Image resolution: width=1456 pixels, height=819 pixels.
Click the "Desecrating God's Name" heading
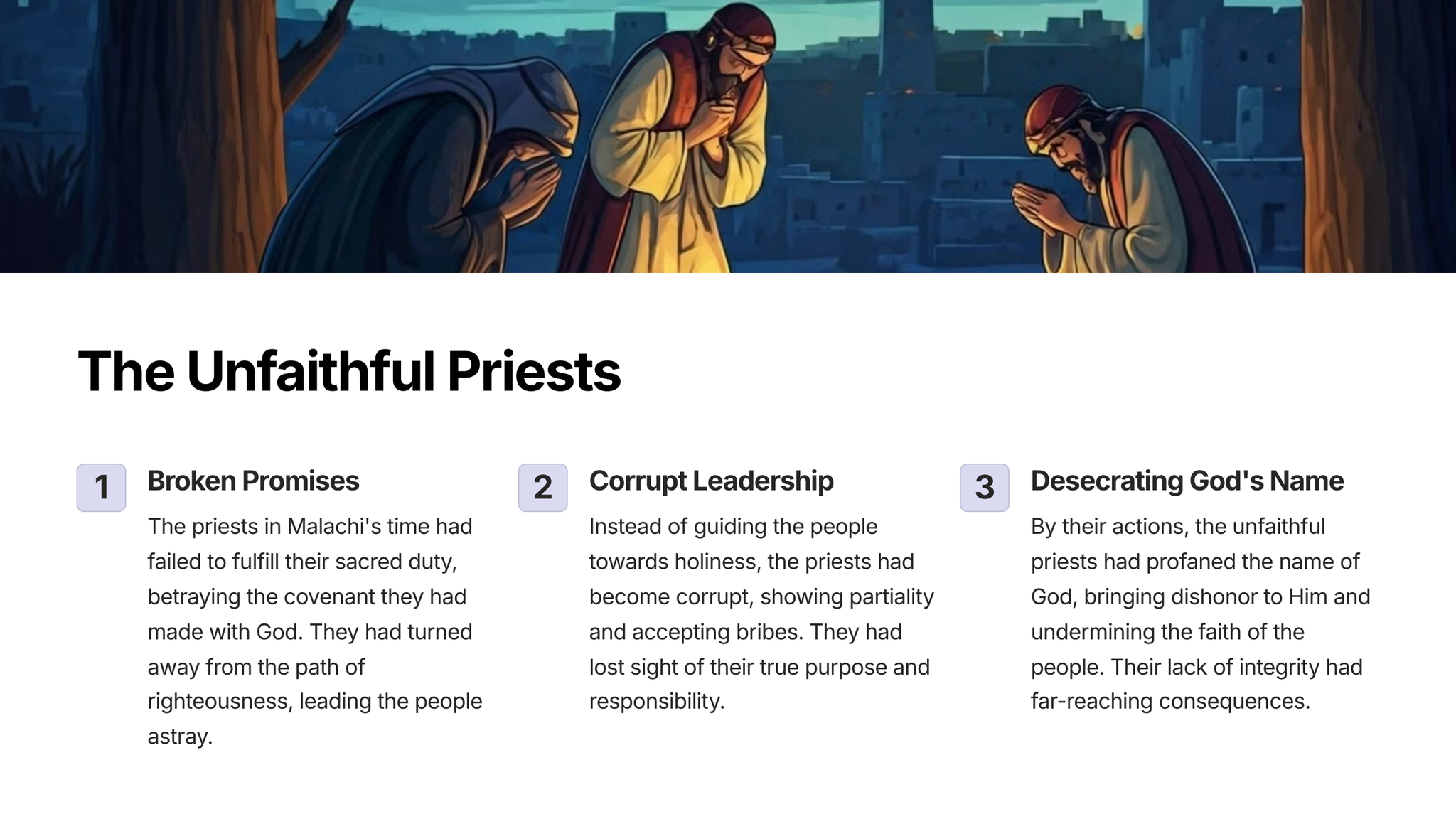(1187, 481)
